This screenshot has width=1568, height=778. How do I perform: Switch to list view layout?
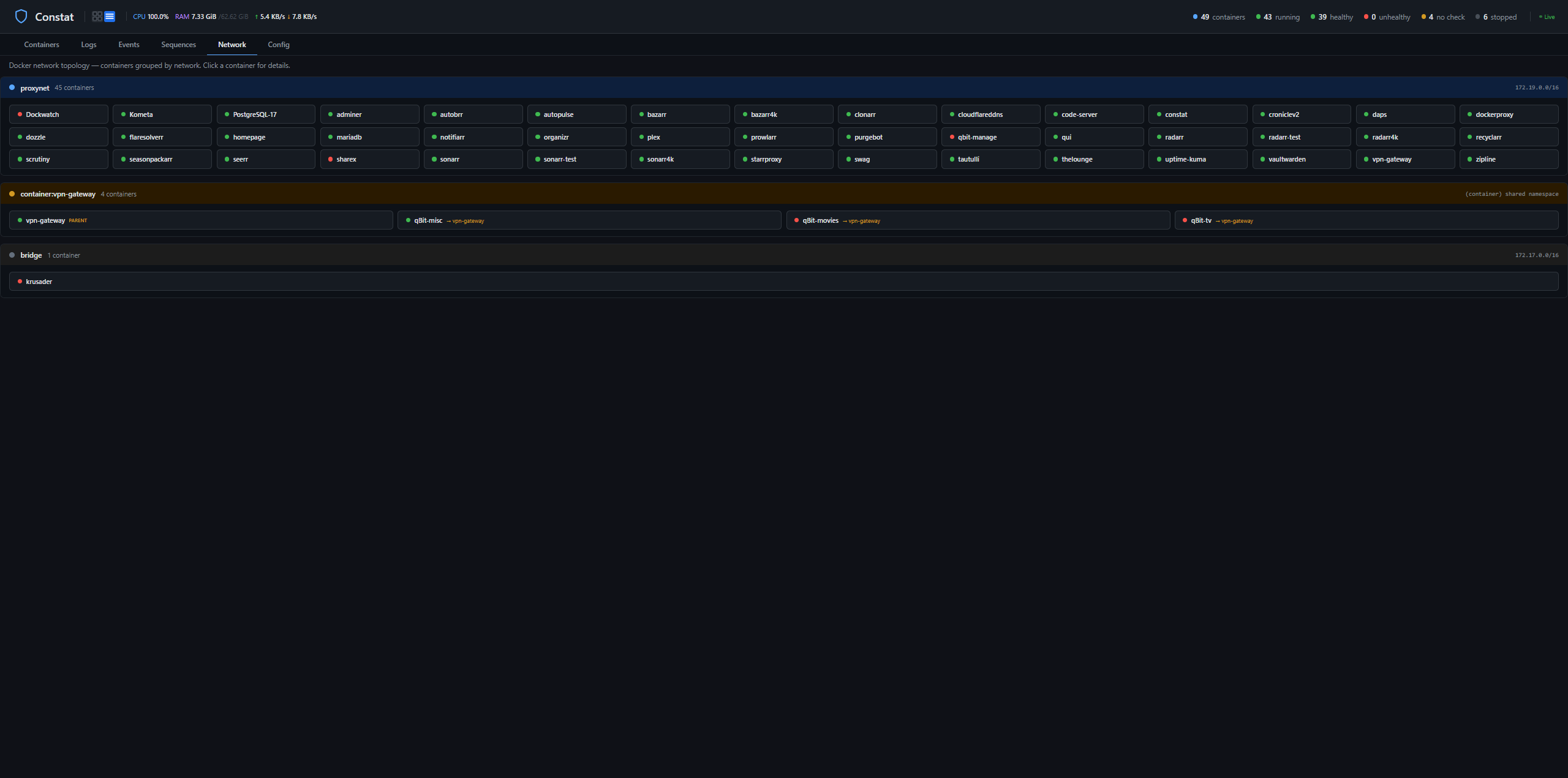tap(110, 17)
